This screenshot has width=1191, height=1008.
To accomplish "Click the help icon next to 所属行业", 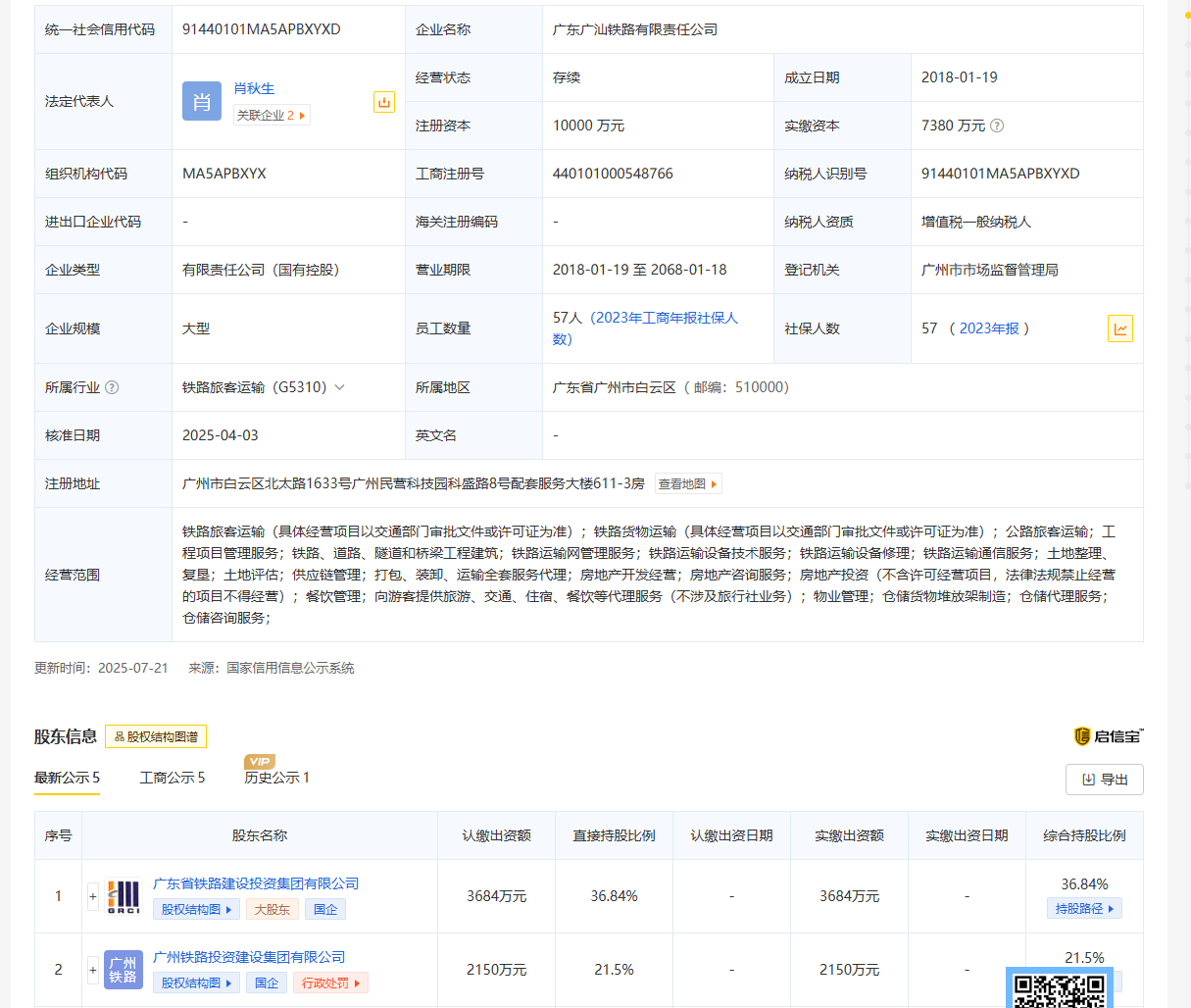I will coord(112,387).
